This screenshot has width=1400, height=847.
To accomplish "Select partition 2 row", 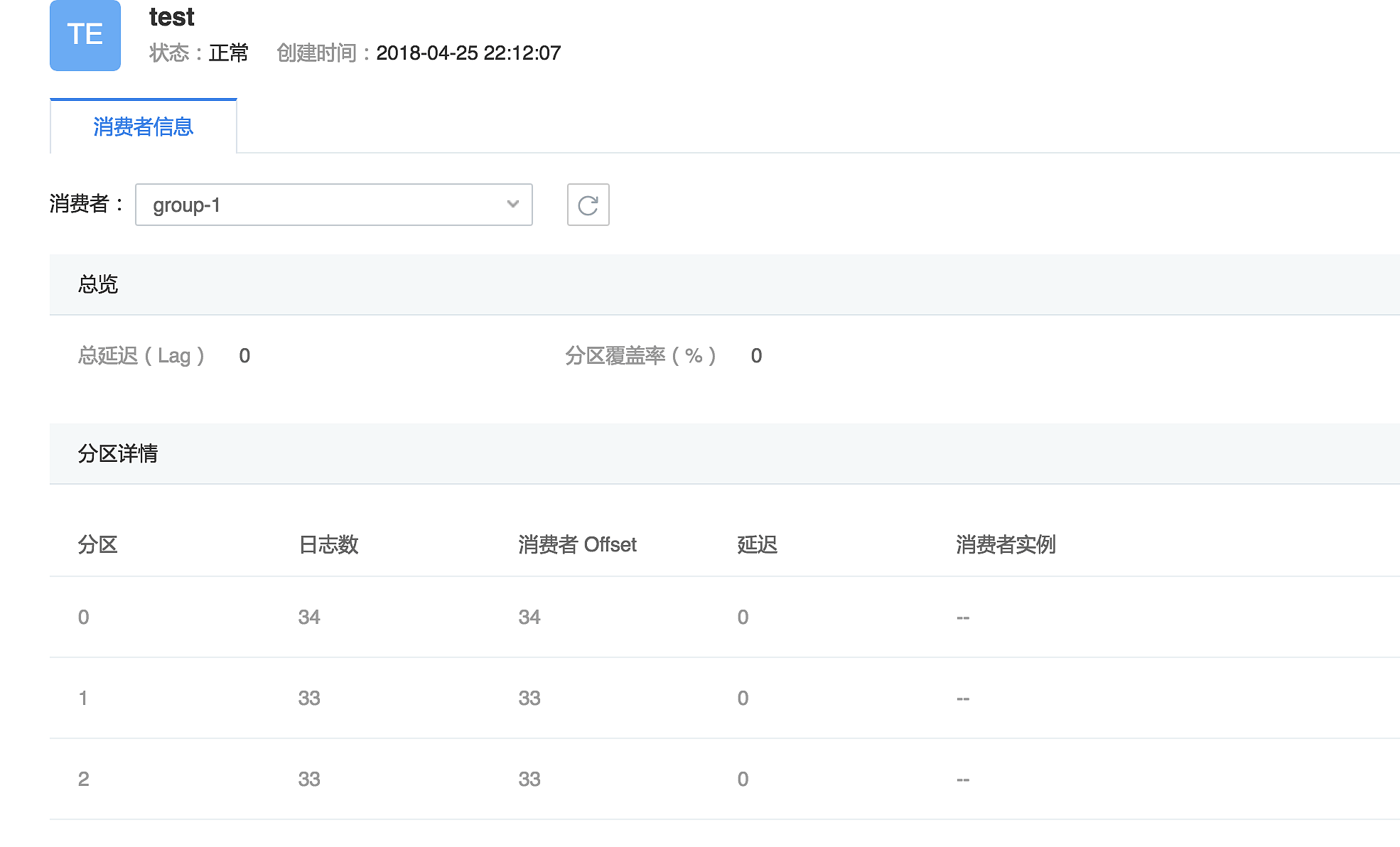I will coord(83,779).
